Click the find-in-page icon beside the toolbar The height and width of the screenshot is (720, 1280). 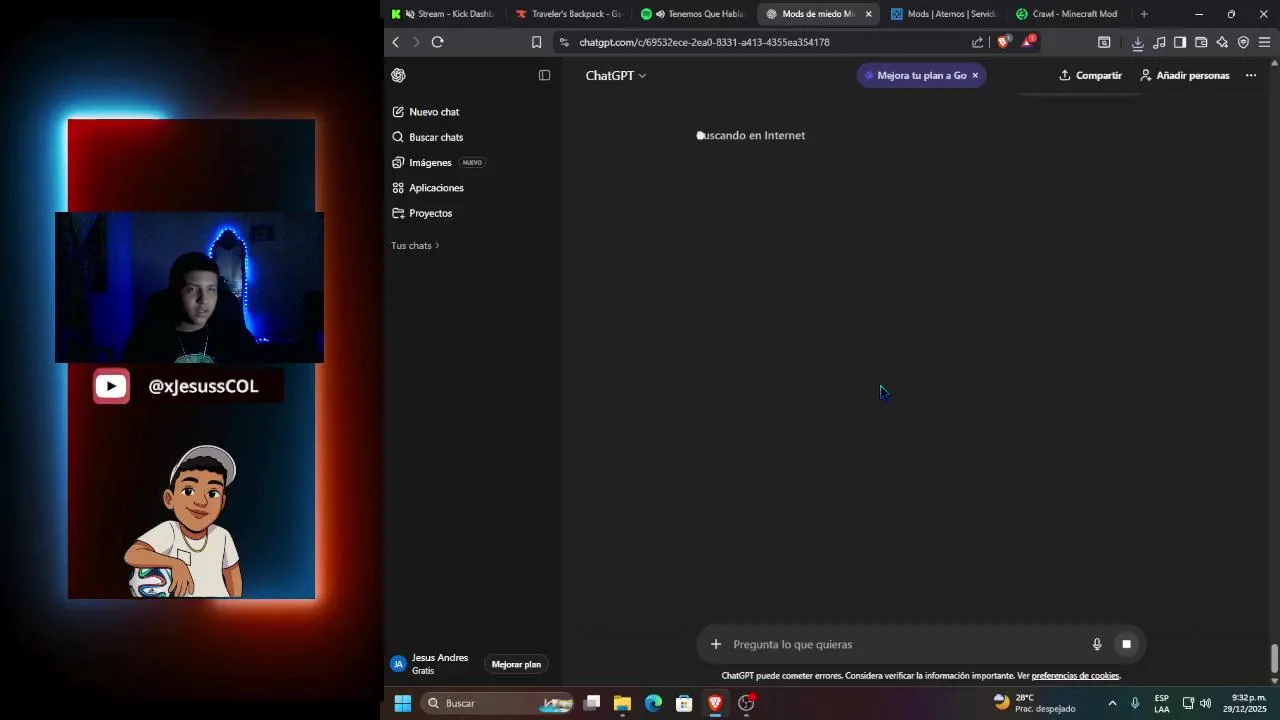point(1104,42)
